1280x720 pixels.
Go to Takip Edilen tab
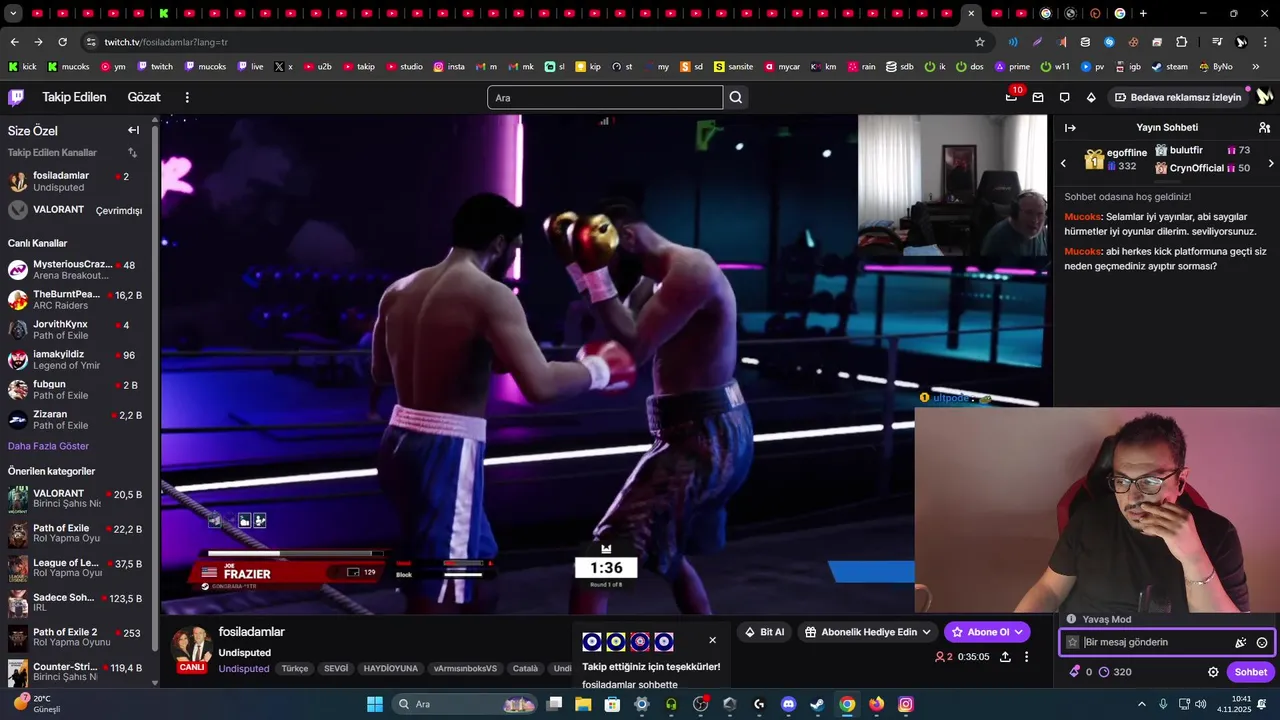tap(74, 97)
